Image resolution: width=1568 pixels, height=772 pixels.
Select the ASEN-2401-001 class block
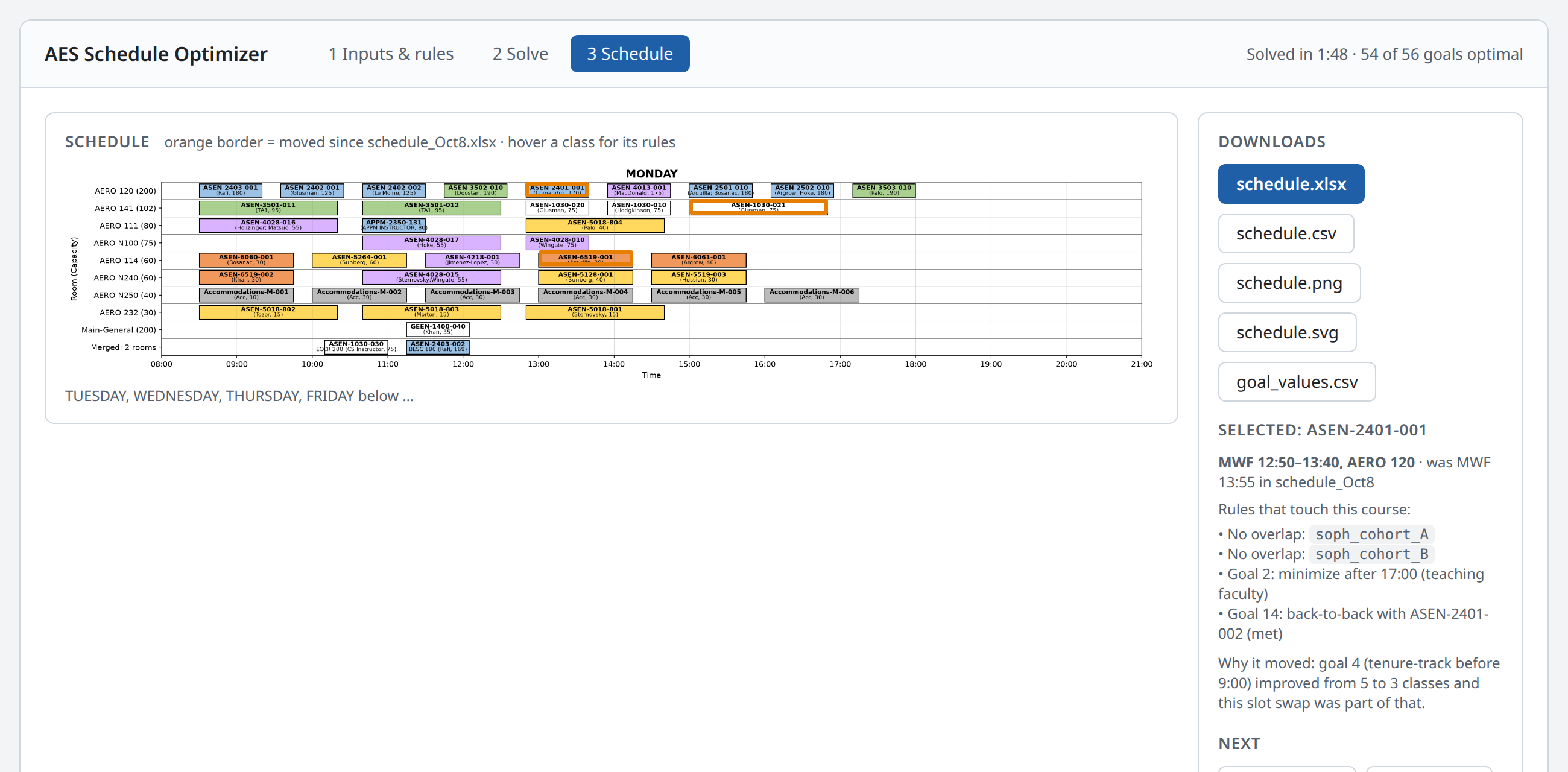coord(557,191)
